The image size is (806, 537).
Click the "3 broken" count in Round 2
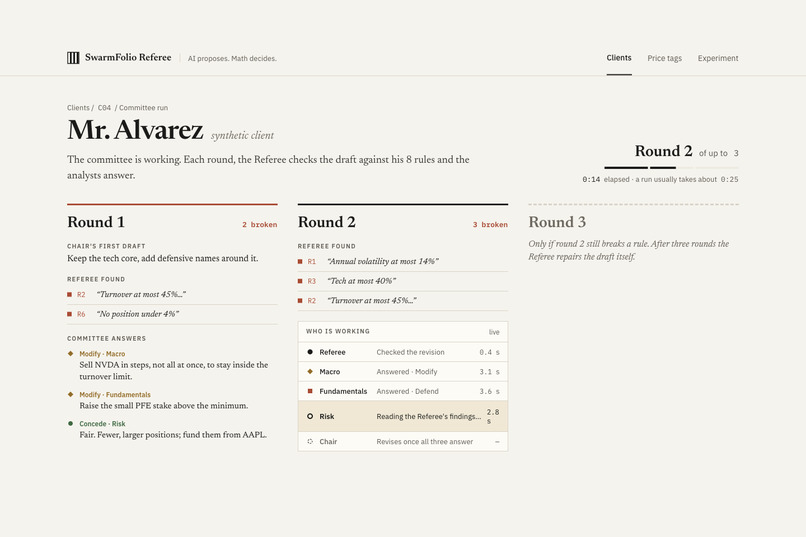(x=490, y=225)
